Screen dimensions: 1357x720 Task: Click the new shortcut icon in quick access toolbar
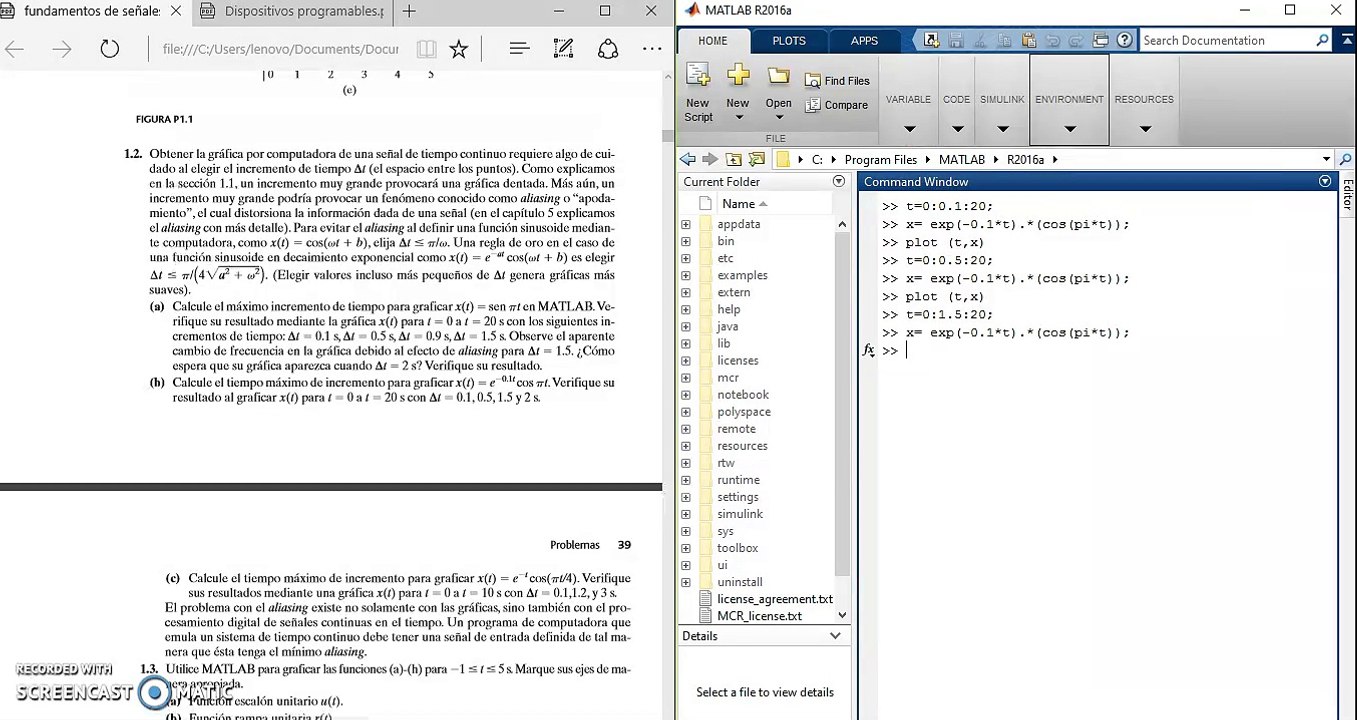pos(932,40)
